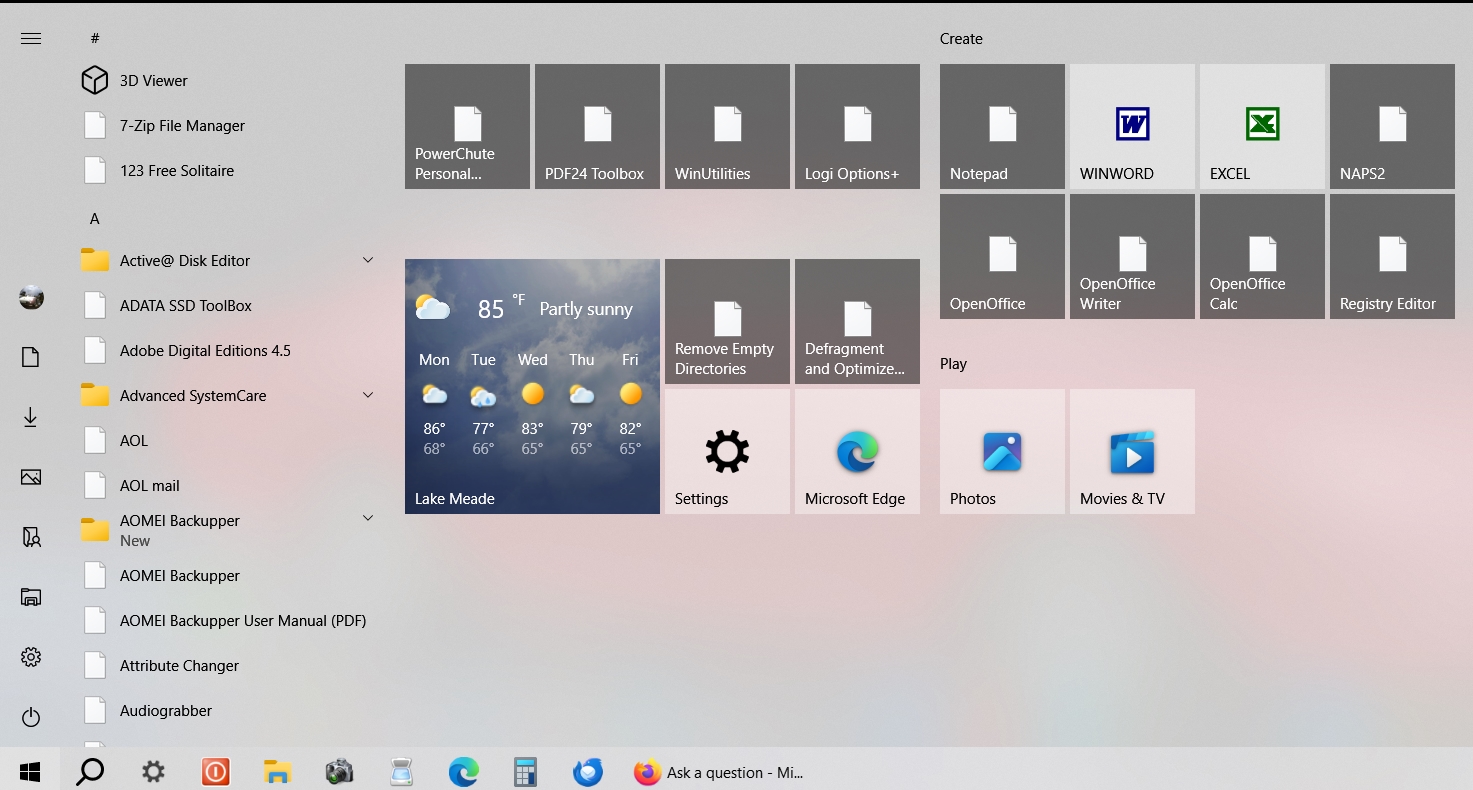Open Pictures from the Start sidebar
Image resolution: width=1473 pixels, height=790 pixels.
31,477
